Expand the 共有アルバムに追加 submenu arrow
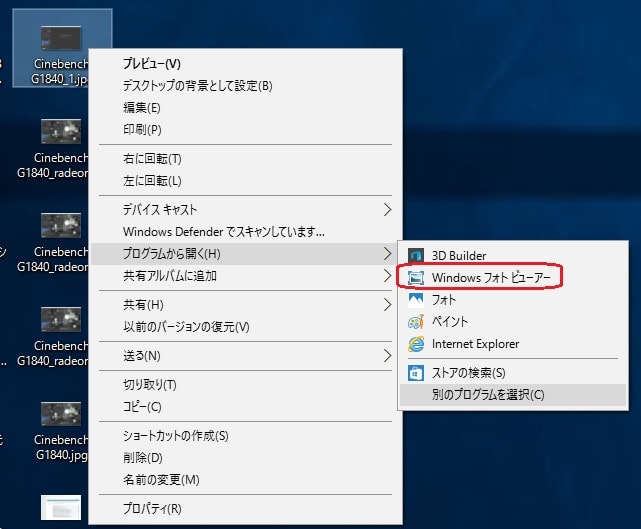The height and width of the screenshot is (529, 641). click(x=387, y=276)
